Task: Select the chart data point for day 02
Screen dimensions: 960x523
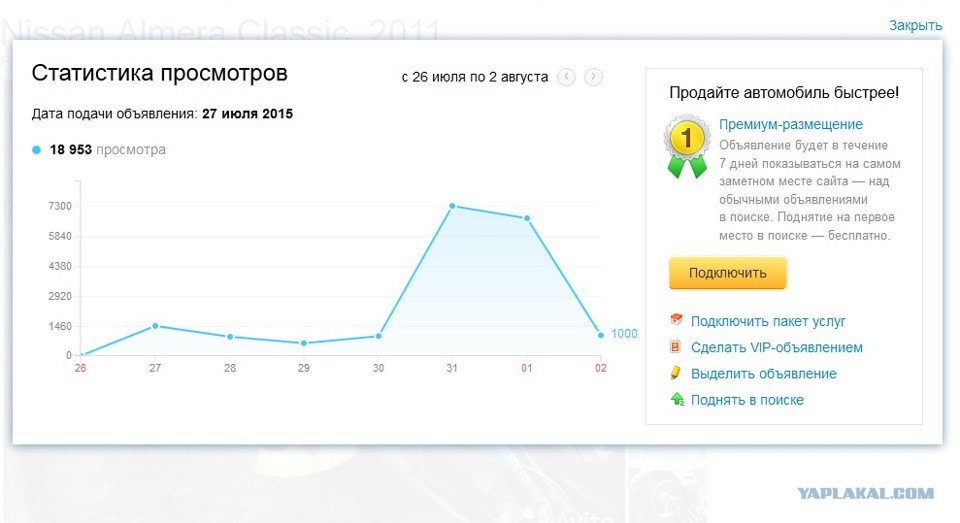Action: (x=601, y=335)
